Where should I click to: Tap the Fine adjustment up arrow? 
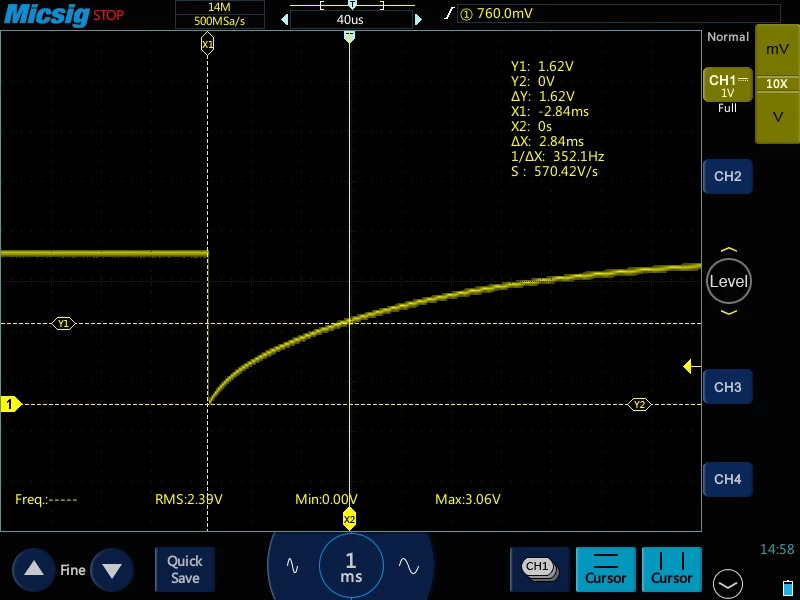click(x=34, y=569)
